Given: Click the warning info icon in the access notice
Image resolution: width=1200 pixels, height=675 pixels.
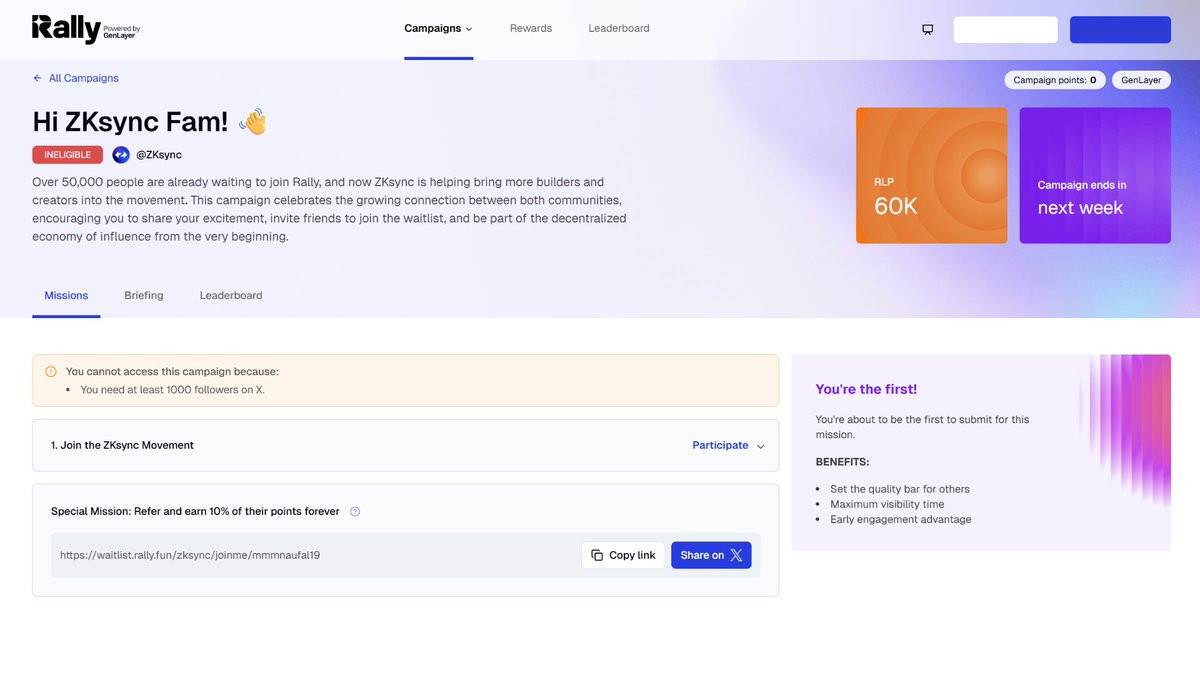Looking at the screenshot, I should pos(51,371).
